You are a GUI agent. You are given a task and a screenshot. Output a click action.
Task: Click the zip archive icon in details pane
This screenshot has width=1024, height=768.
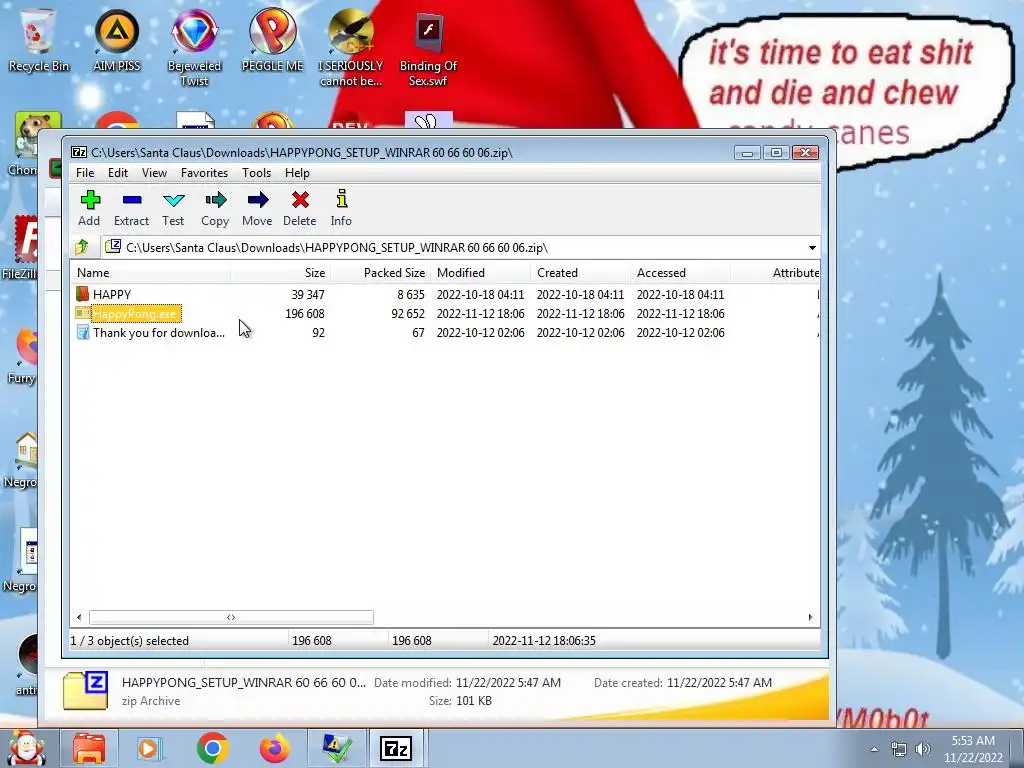point(86,690)
